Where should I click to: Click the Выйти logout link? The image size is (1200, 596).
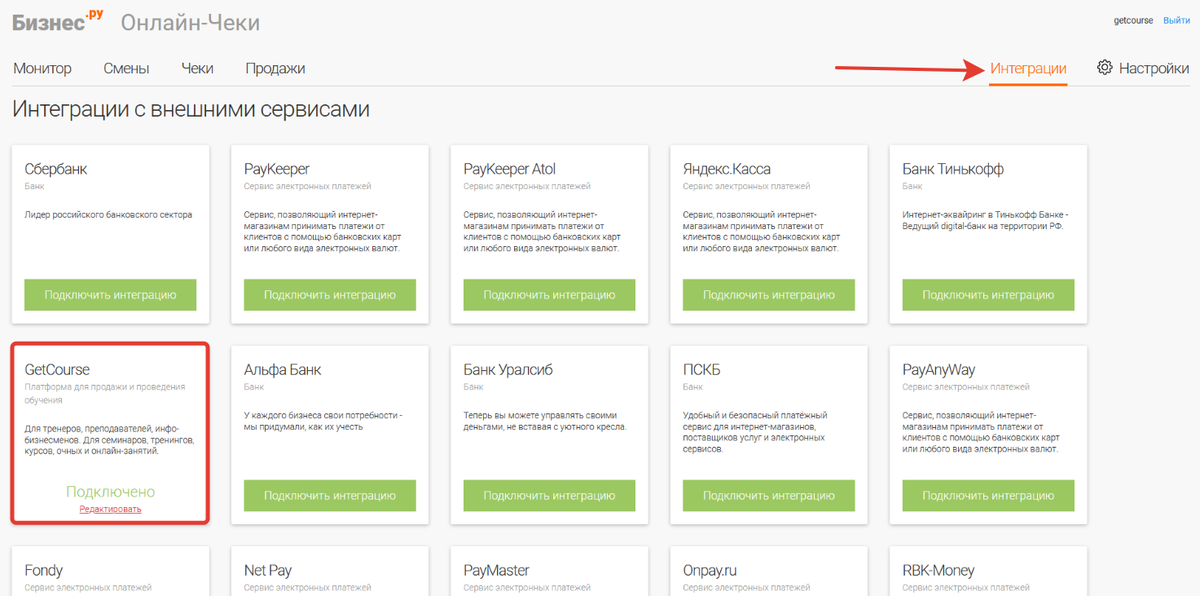pos(1176,20)
